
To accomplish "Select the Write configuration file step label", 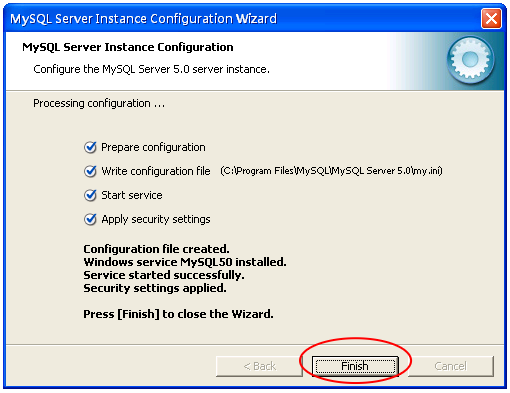I will pyautogui.click(x=156, y=171).
